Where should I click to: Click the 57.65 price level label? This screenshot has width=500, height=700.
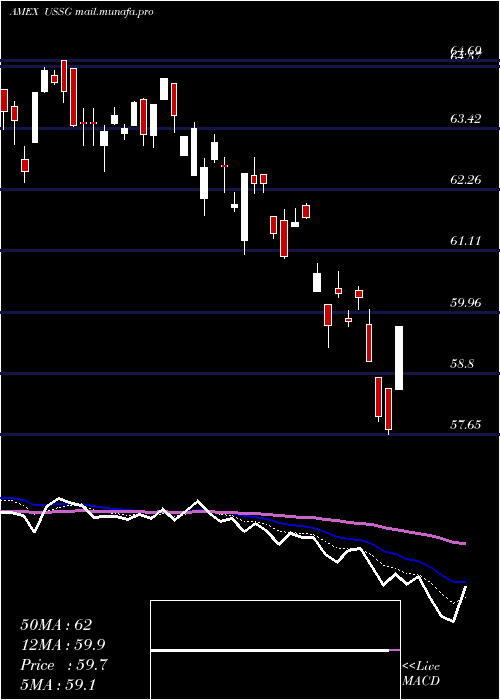(x=466, y=425)
